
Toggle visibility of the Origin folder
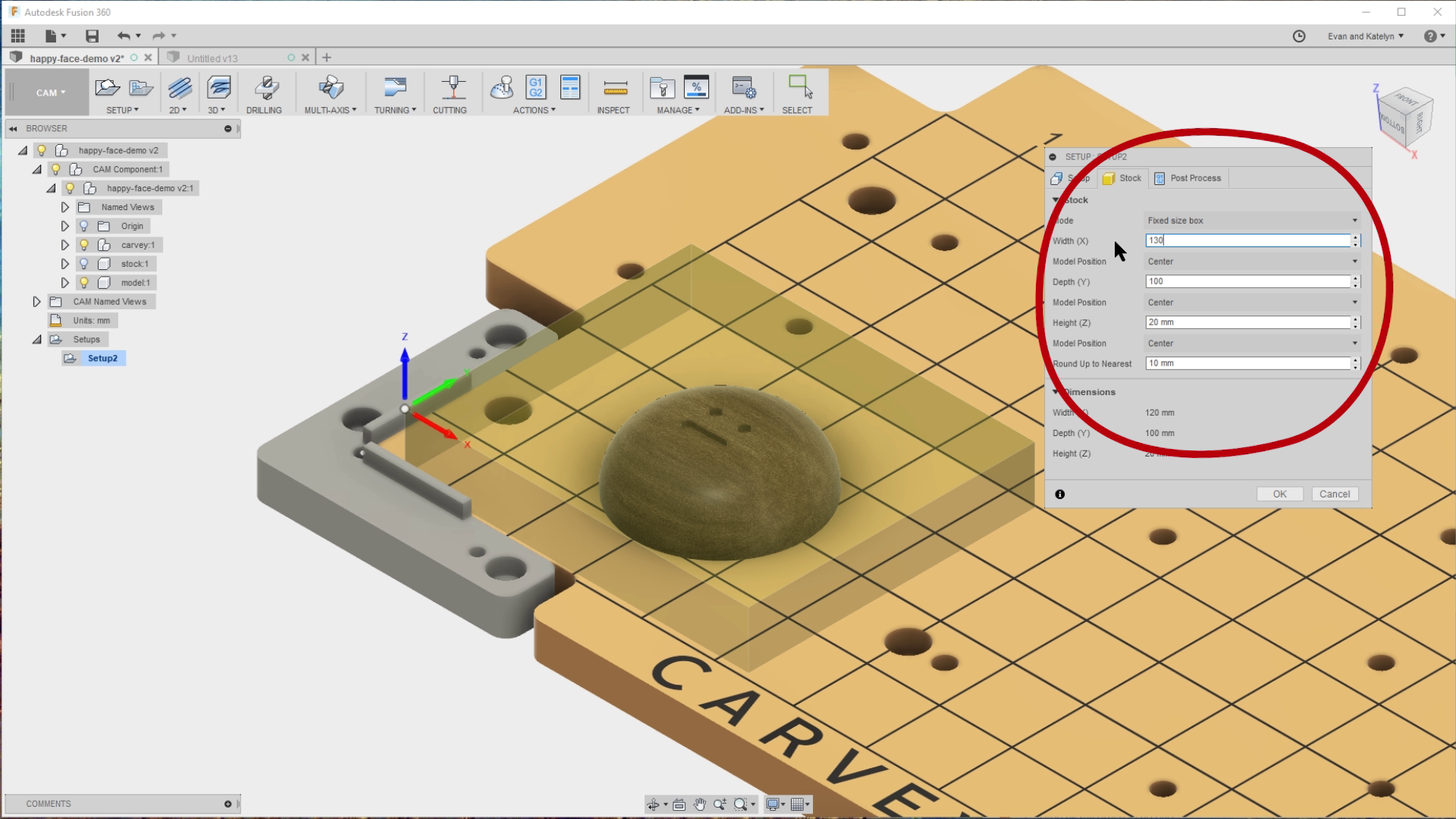tap(83, 225)
